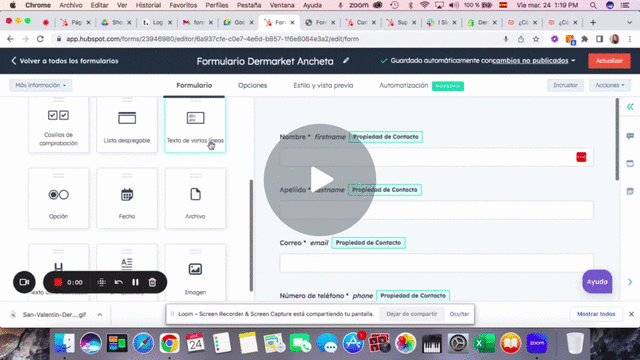Open cambios no publicados link
This screenshot has height=360, width=640.
click(x=530, y=60)
